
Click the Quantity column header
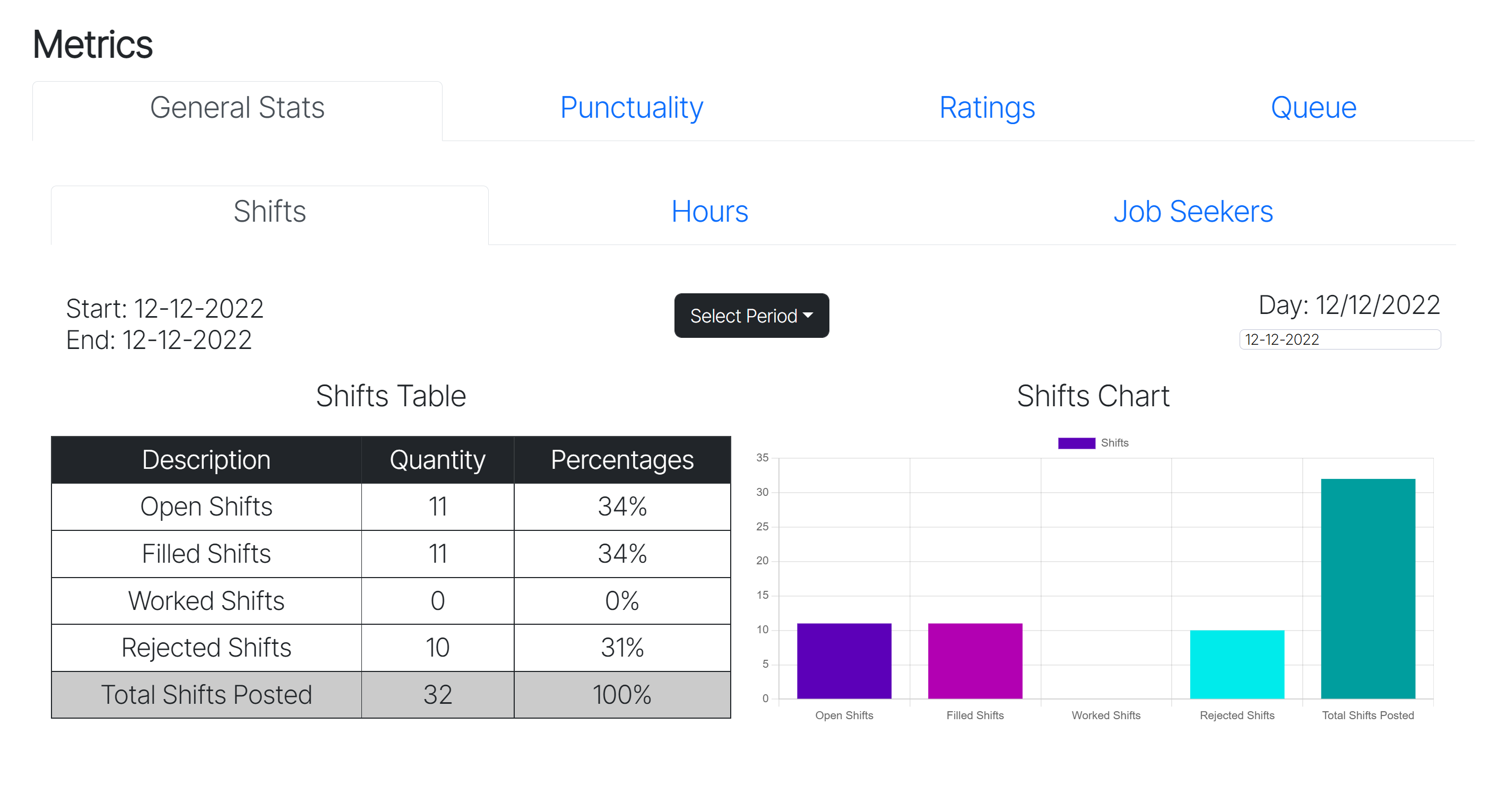[x=437, y=460]
